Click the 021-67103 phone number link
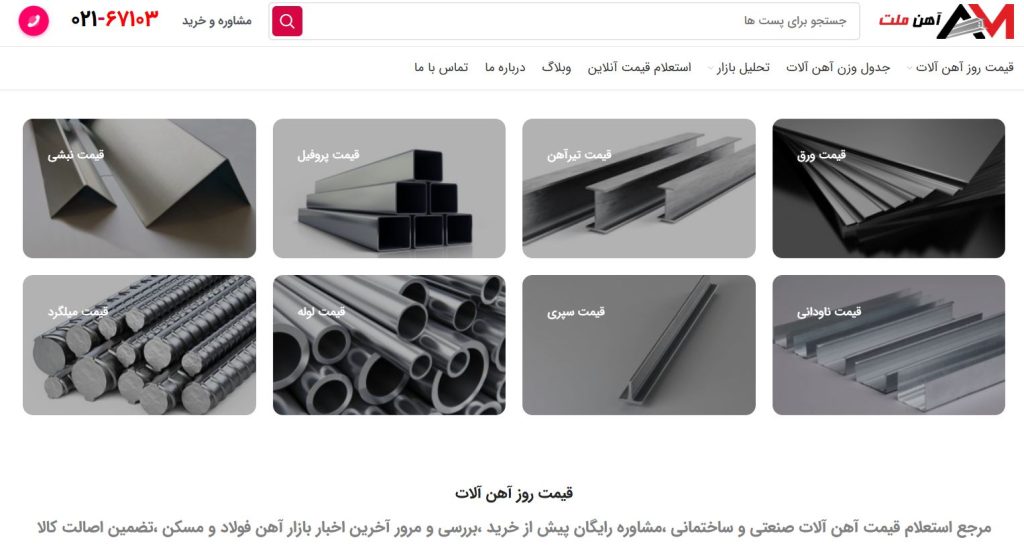The image size is (1024, 554). coord(114,20)
